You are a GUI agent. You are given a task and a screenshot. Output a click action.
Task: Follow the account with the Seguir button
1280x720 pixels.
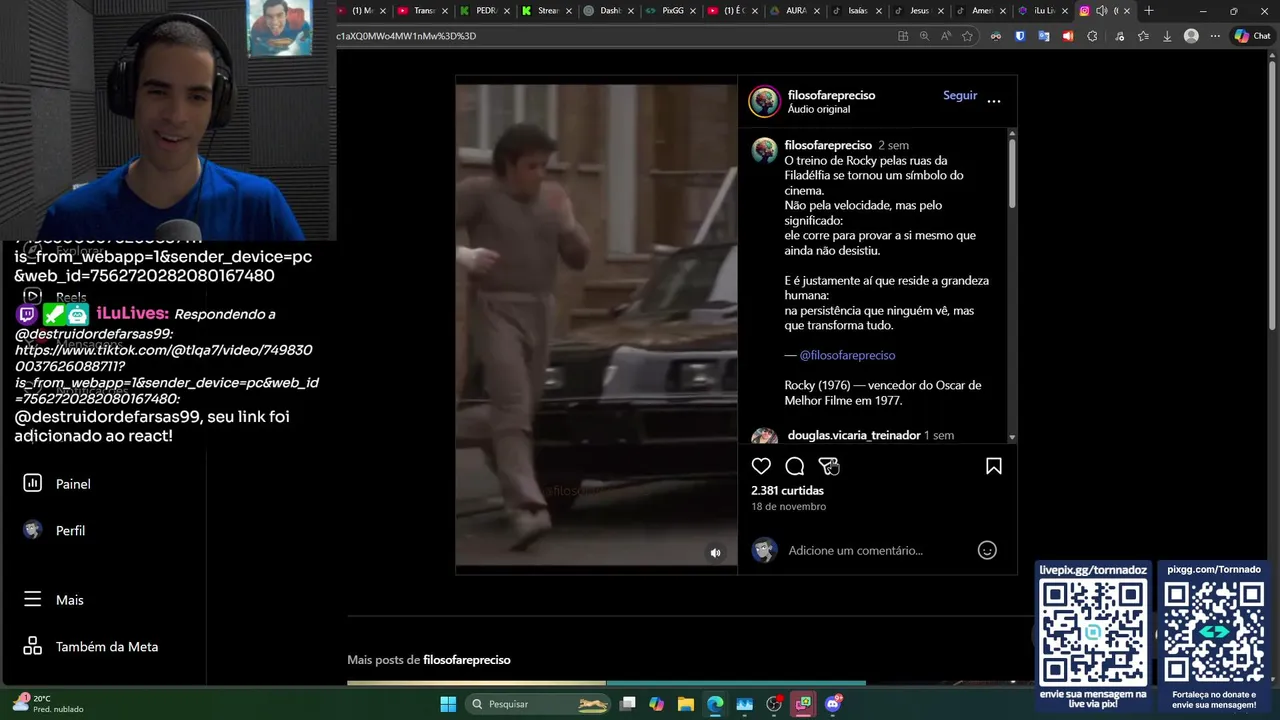point(960,95)
